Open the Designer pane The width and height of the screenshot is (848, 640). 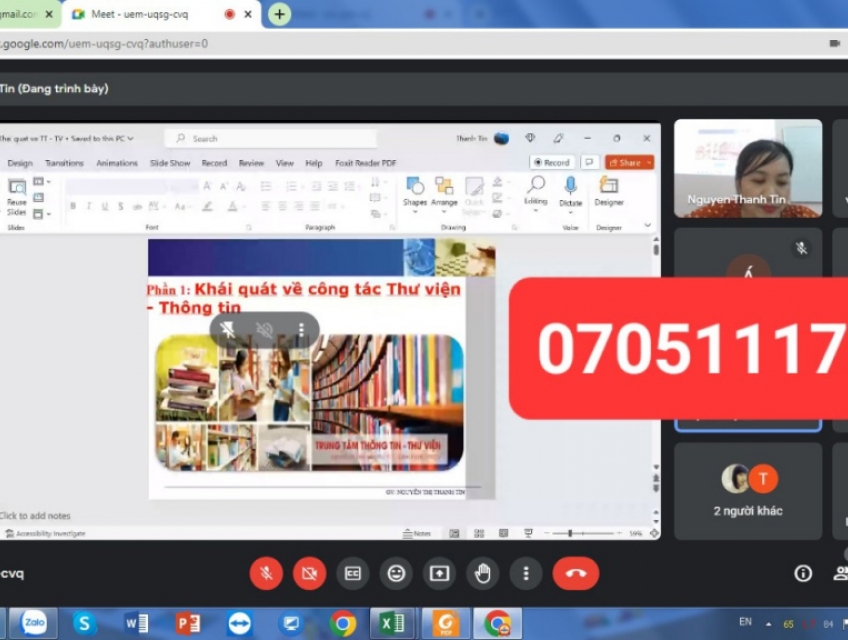click(x=608, y=191)
